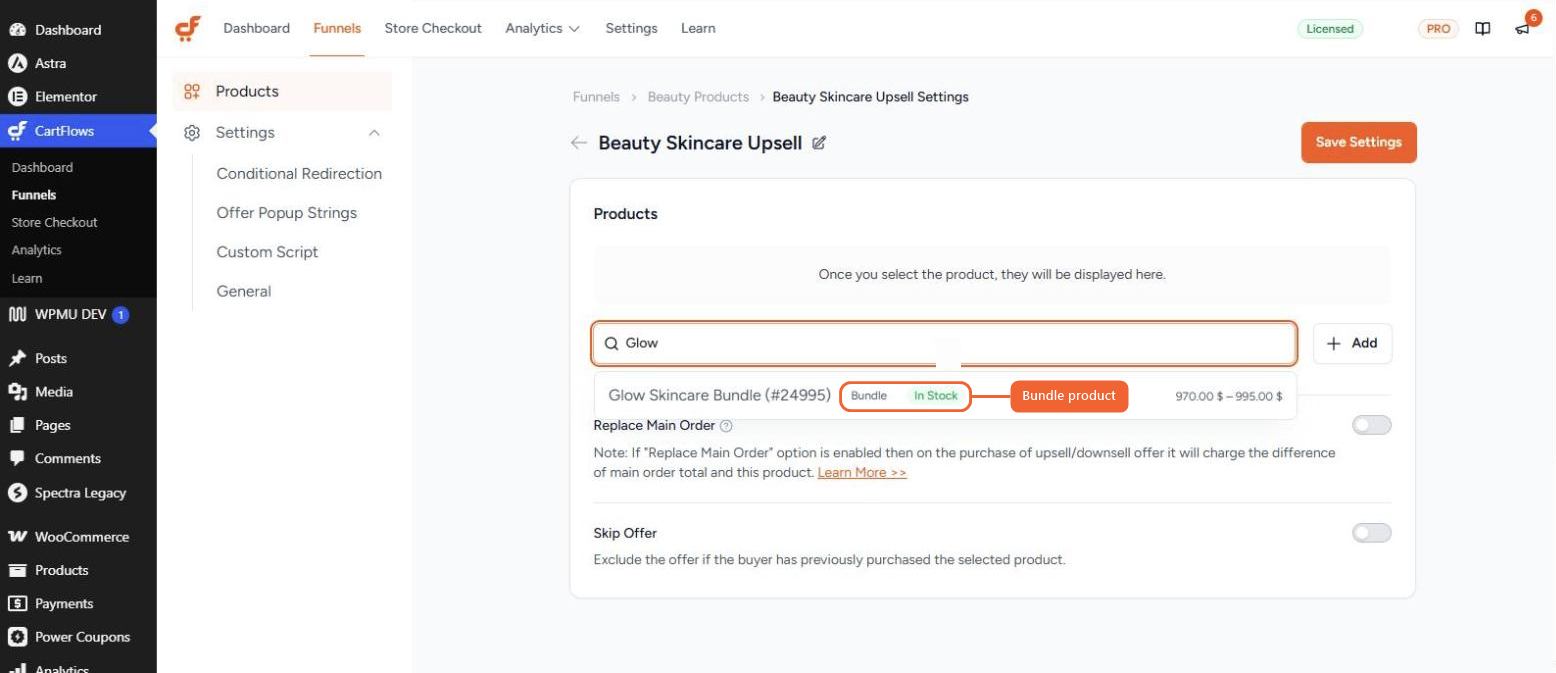Open the CartFlows admin menu
Screen dimensions: 1556x673
[78, 131]
